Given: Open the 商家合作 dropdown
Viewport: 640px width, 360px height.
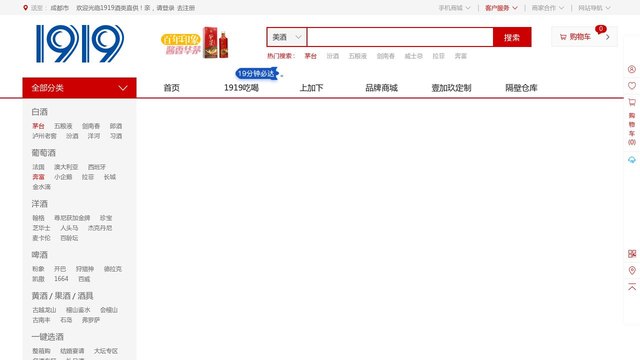Looking at the screenshot, I should [547, 8].
